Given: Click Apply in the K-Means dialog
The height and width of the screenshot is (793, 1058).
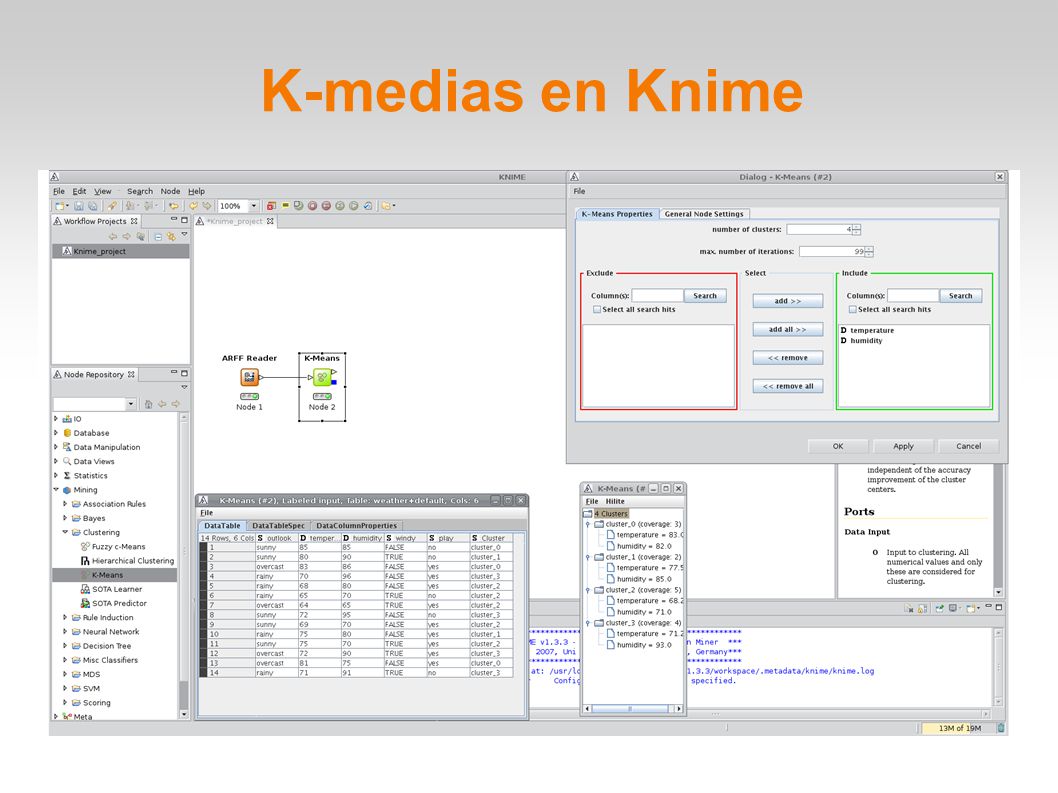Looking at the screenshot, I should click(x=903, y=446).
